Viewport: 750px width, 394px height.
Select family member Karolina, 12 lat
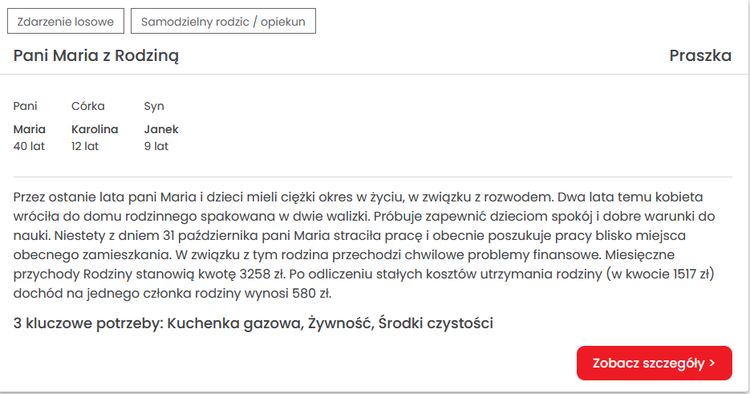pyautogui.click(x=95, y=138)
